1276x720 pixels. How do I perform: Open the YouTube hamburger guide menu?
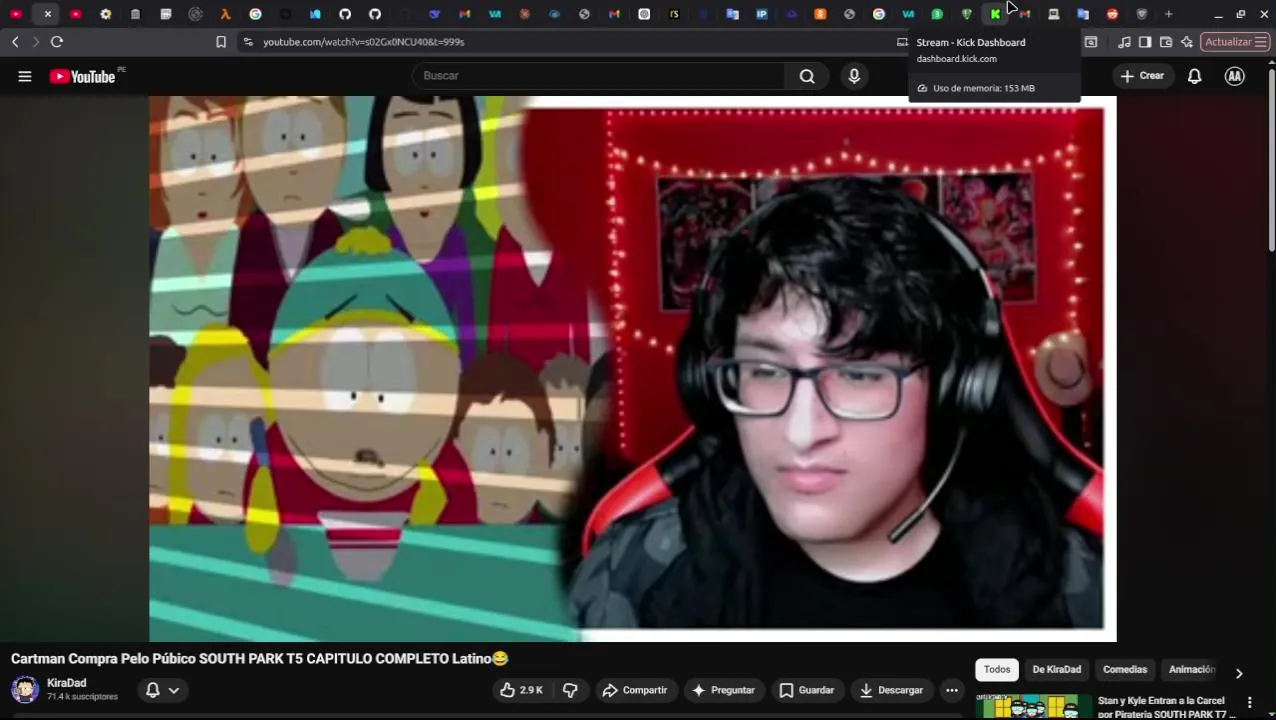pos(25,76)
